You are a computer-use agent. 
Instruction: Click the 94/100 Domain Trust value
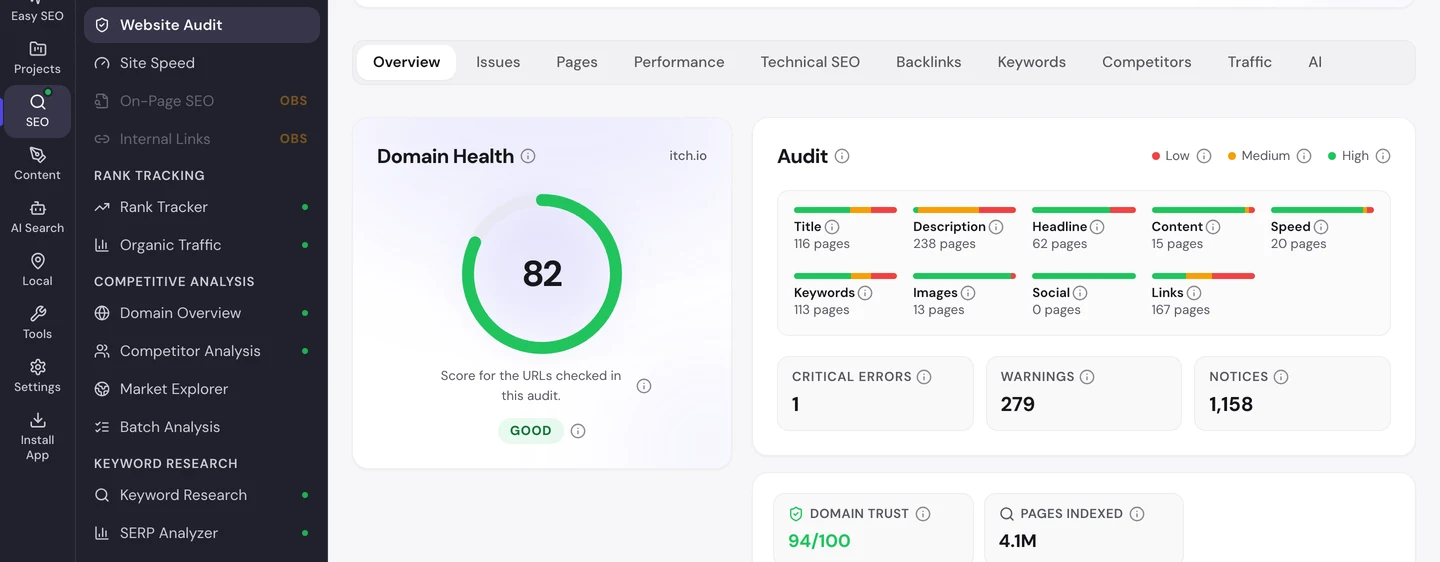click(x=819, y=541)
